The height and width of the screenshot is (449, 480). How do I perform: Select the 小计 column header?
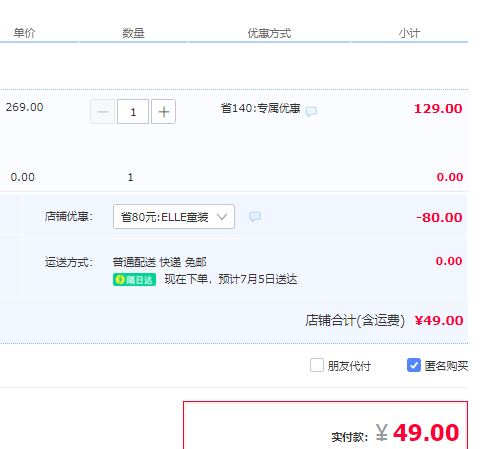click(x=409, y=33)
